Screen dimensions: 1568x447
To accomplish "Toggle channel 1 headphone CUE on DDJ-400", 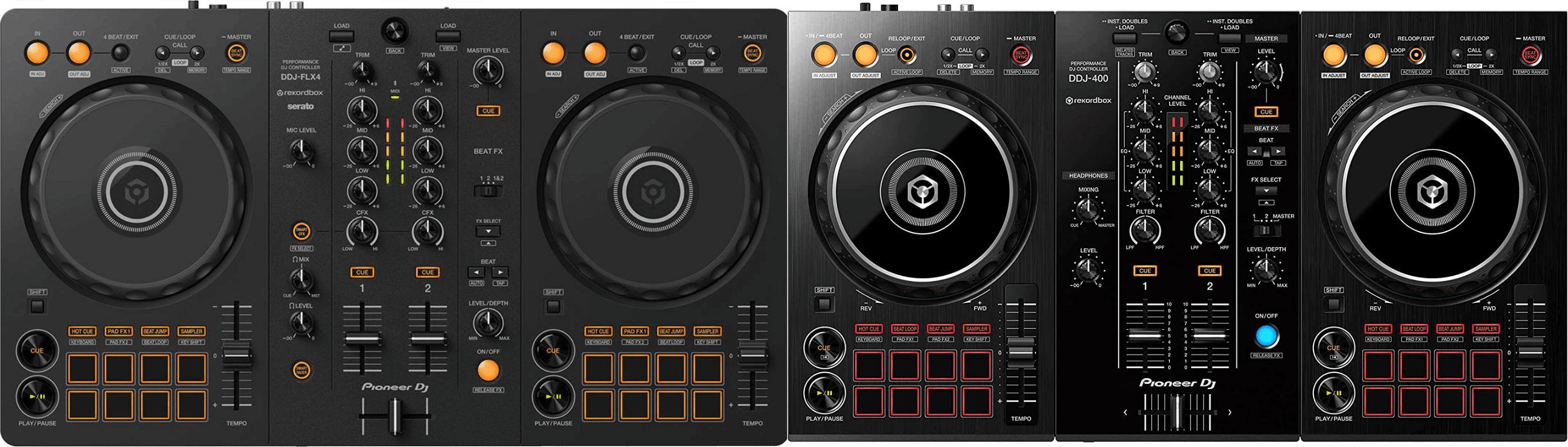I will coord(1145,271).
